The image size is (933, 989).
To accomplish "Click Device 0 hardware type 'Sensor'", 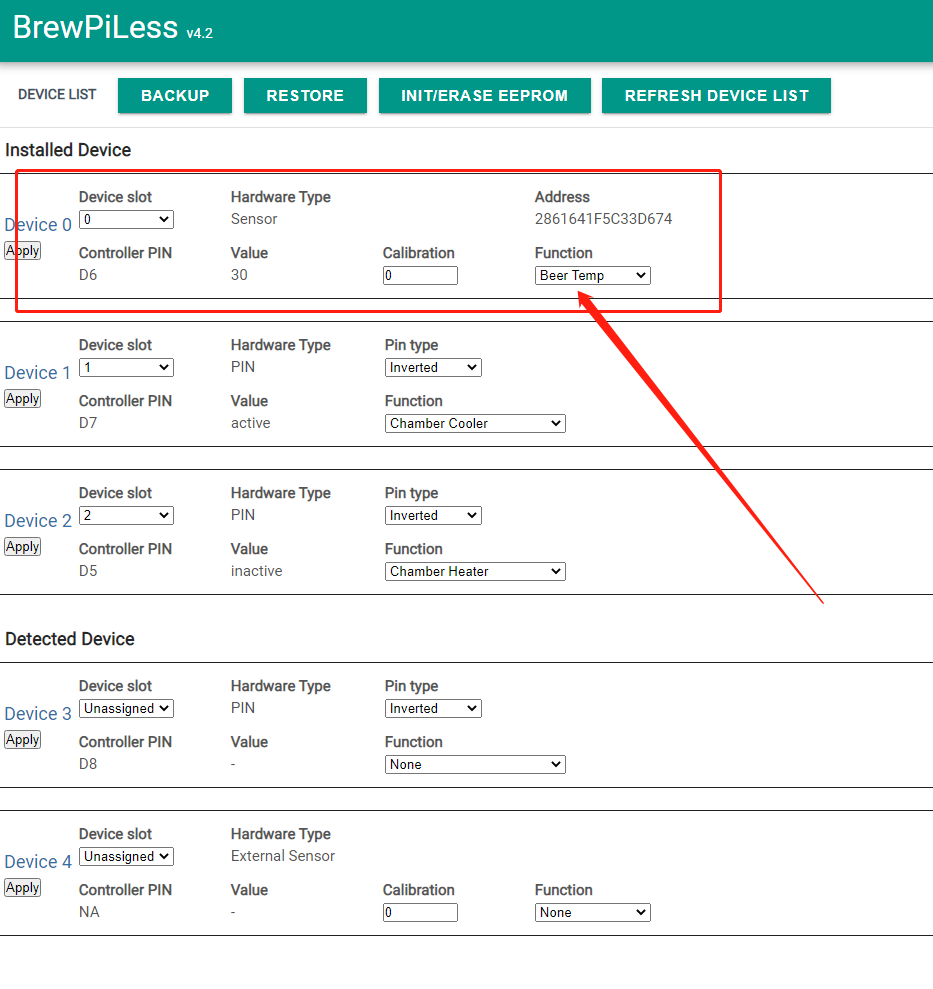I will pos(254,219).
